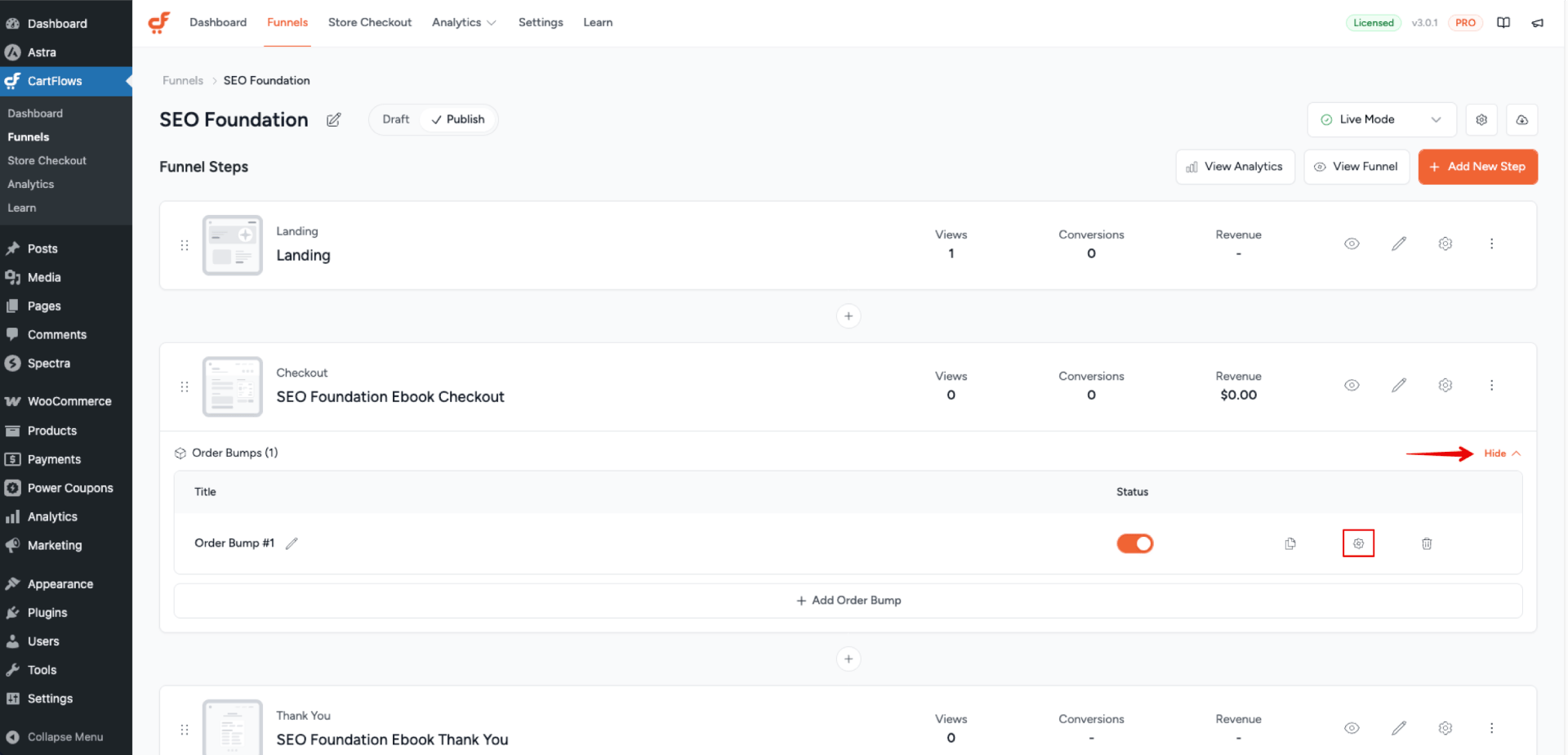The height and width of the screenshot is (755, 1568).
Task: Open settings gear for Landing step
Action: click(x=1445, y=243)
